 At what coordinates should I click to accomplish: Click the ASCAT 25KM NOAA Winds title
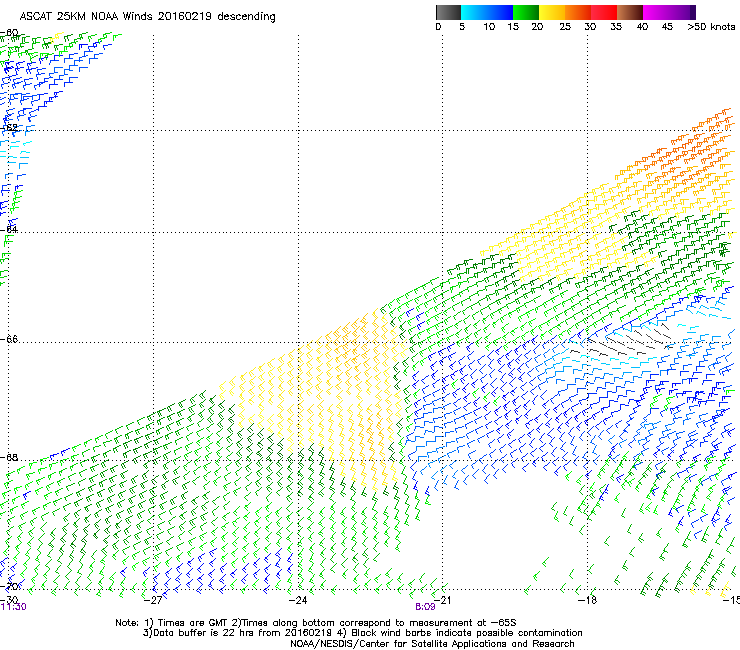[x=147, y=16]
